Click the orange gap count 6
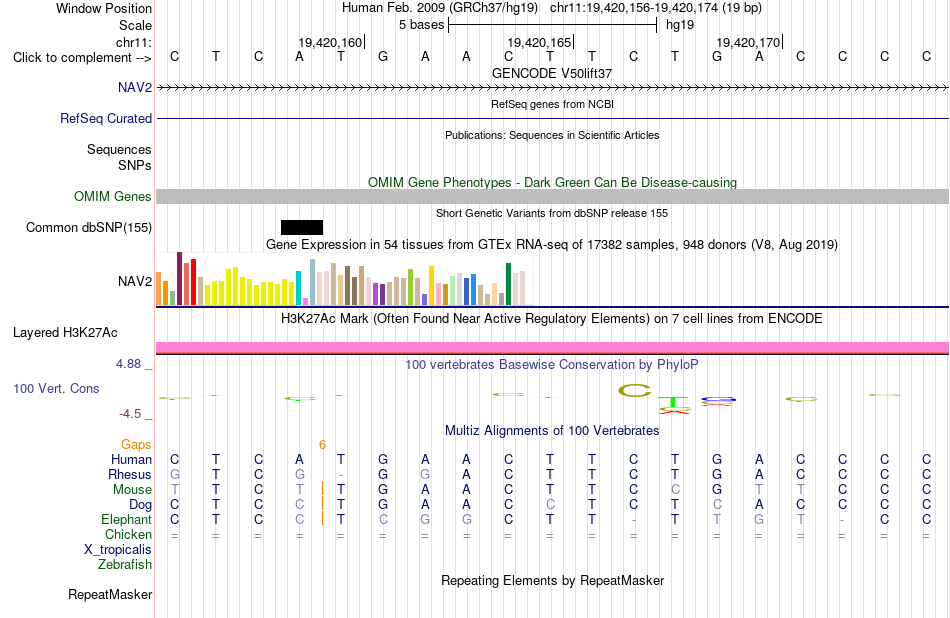Image resolution: width=950 pixels, height=618 pixels. coord(322,445)
